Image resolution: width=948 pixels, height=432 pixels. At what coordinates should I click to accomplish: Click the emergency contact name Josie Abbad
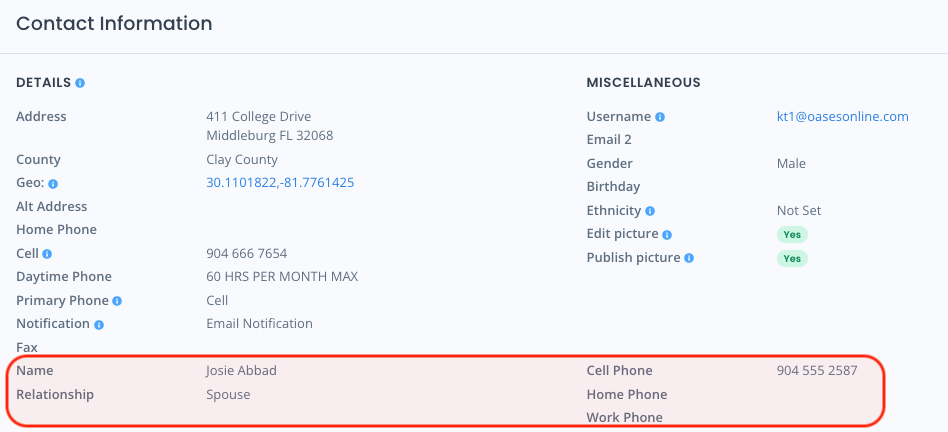[x=241, y=370]
